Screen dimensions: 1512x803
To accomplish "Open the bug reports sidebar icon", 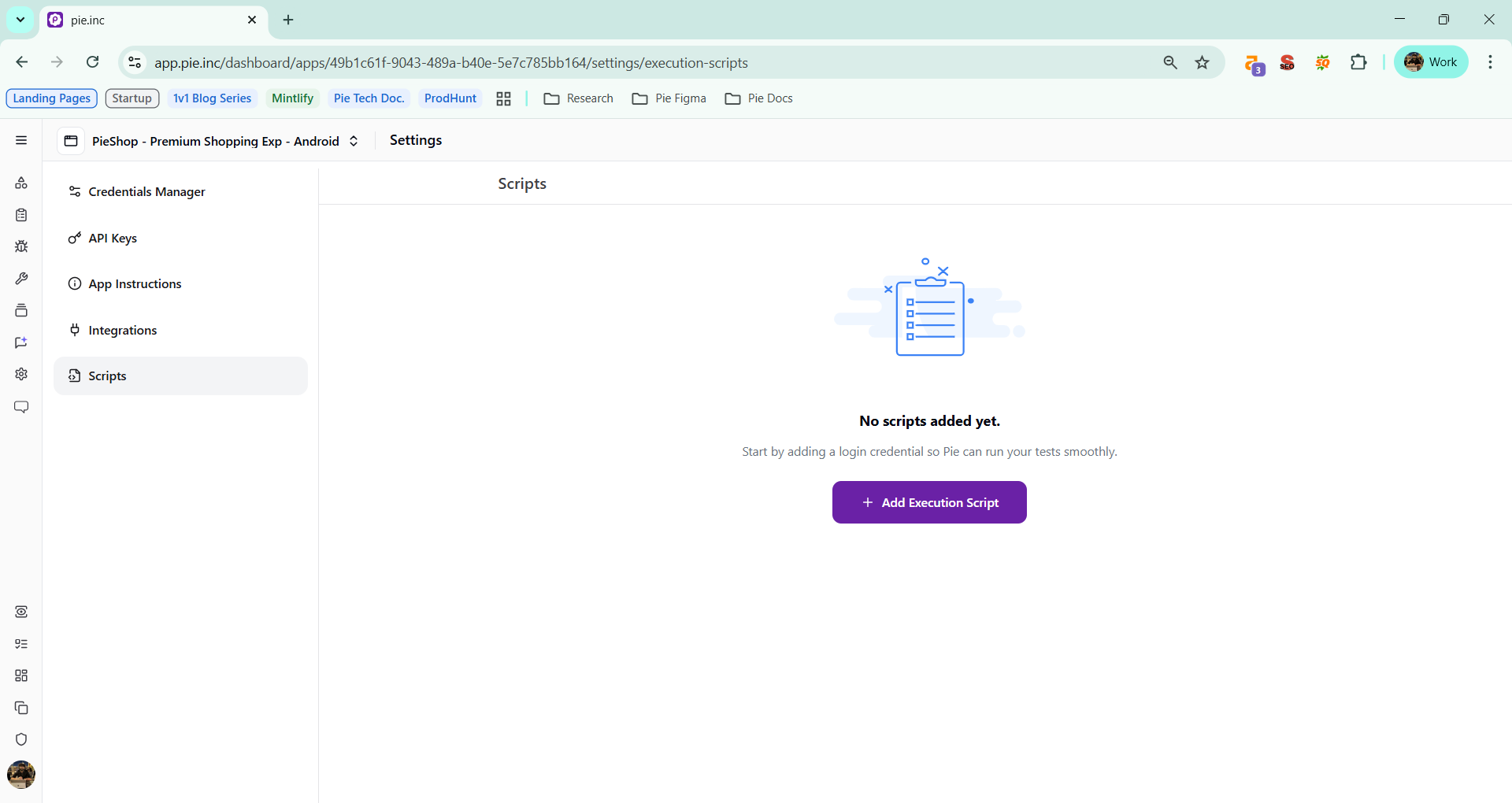I will 20,246.
